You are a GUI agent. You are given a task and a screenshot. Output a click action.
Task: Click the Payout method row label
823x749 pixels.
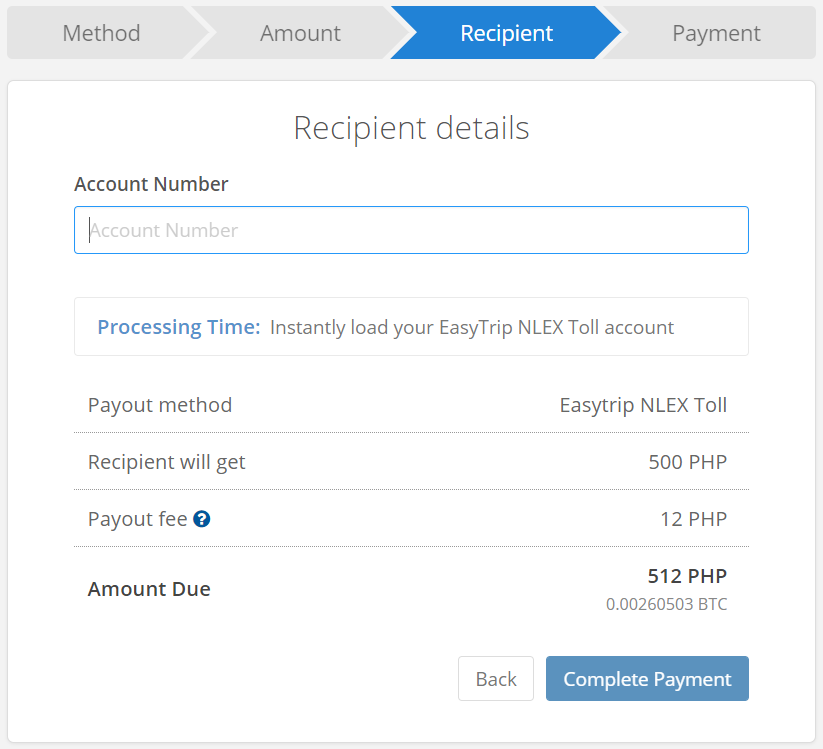160,405
